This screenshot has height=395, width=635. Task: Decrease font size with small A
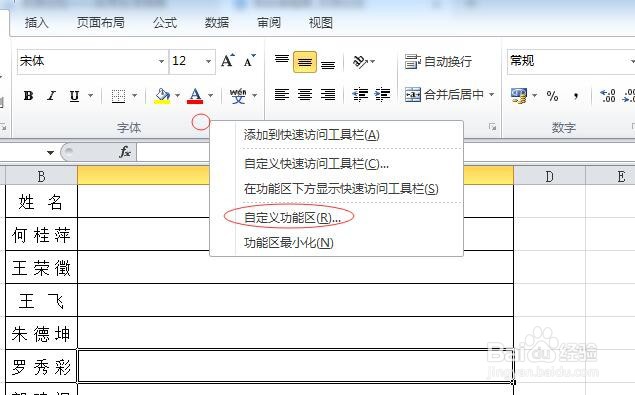point(249,61)
